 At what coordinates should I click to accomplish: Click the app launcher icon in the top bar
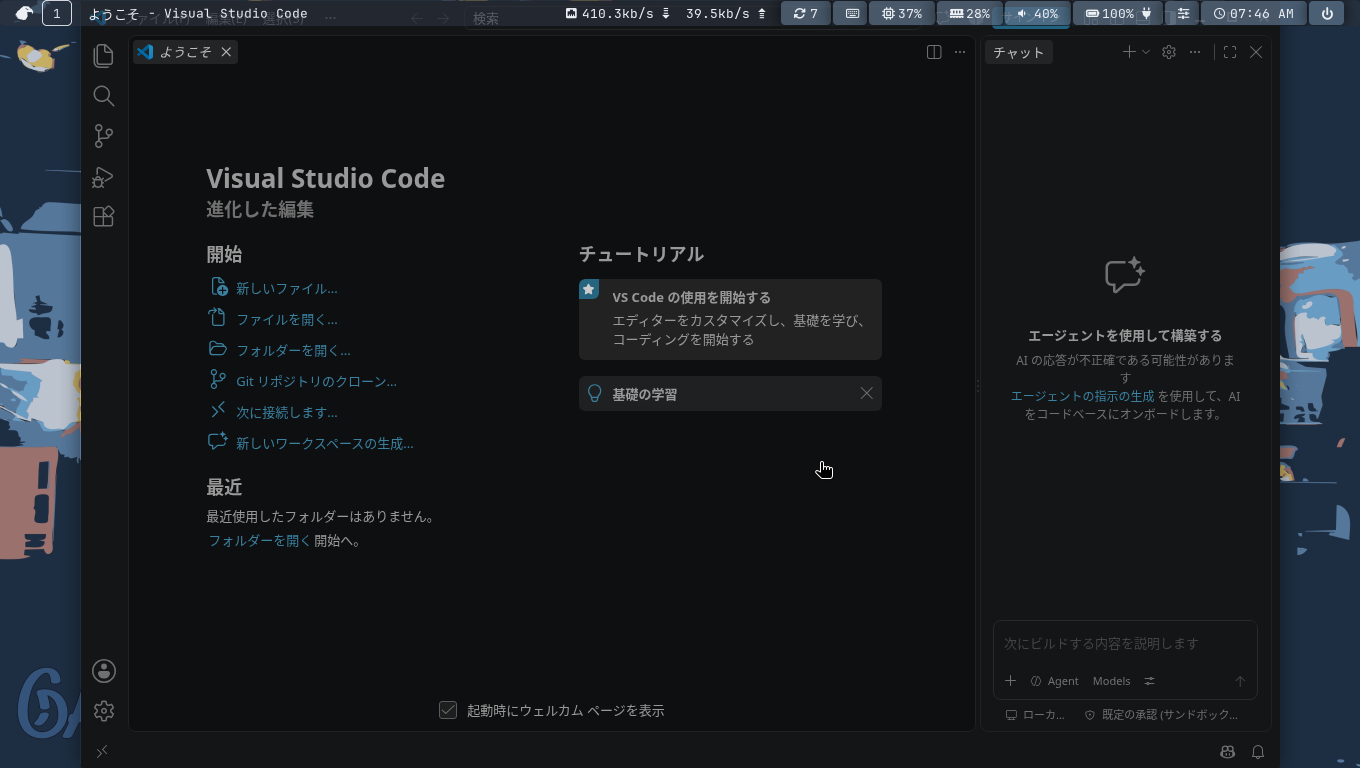click(x=25, y=13)
